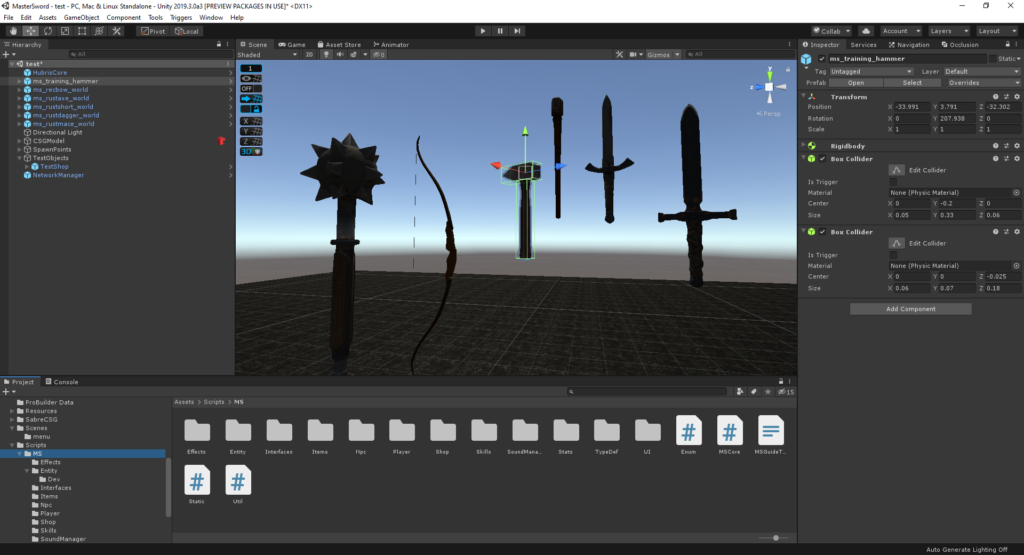Open the Component menu
This screenshot has width=1024, height=555.
[x=123, y=18]
